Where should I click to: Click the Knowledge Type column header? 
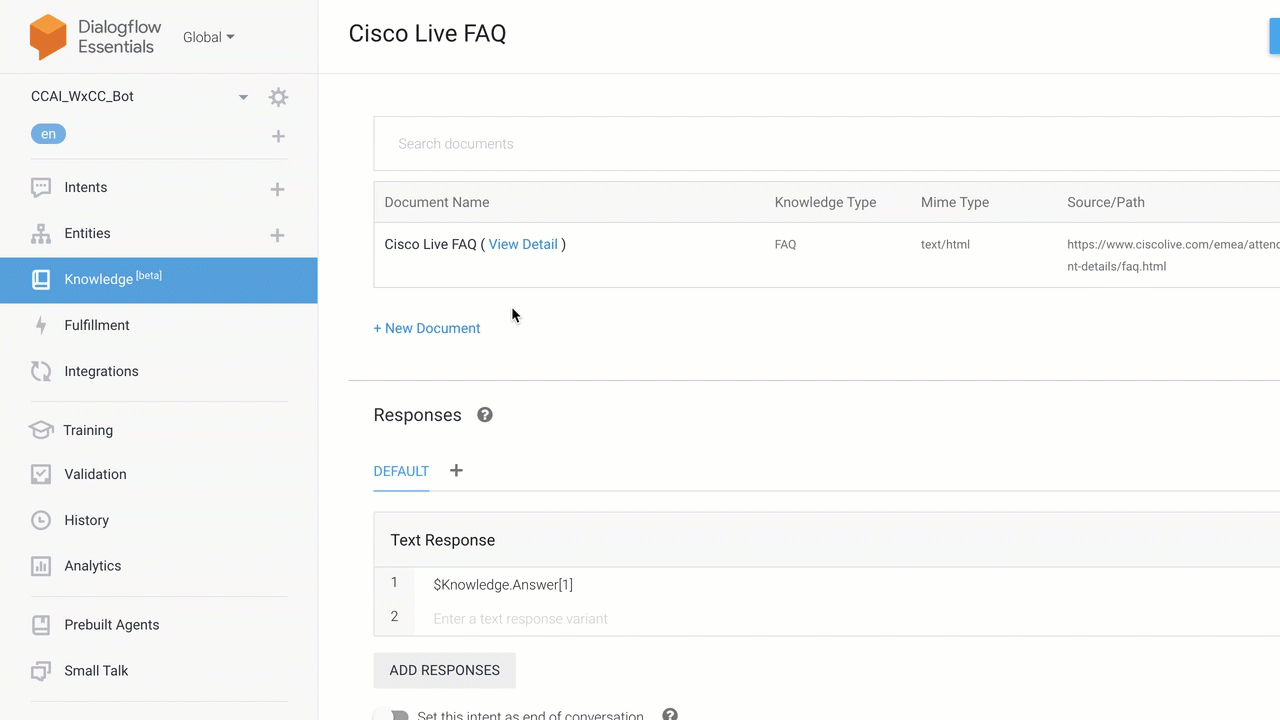825,202
